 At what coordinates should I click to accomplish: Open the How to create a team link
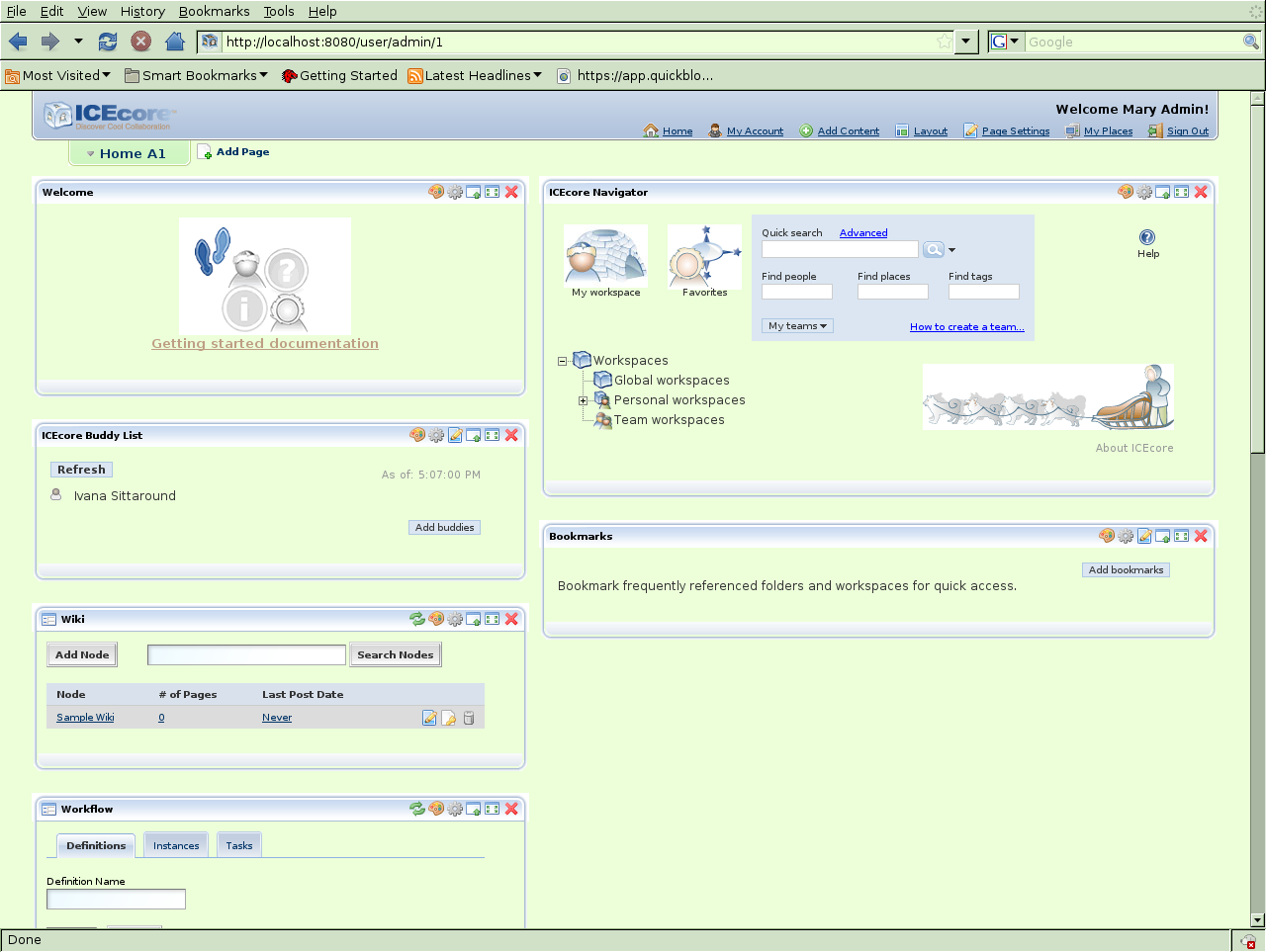click(967, 327)
